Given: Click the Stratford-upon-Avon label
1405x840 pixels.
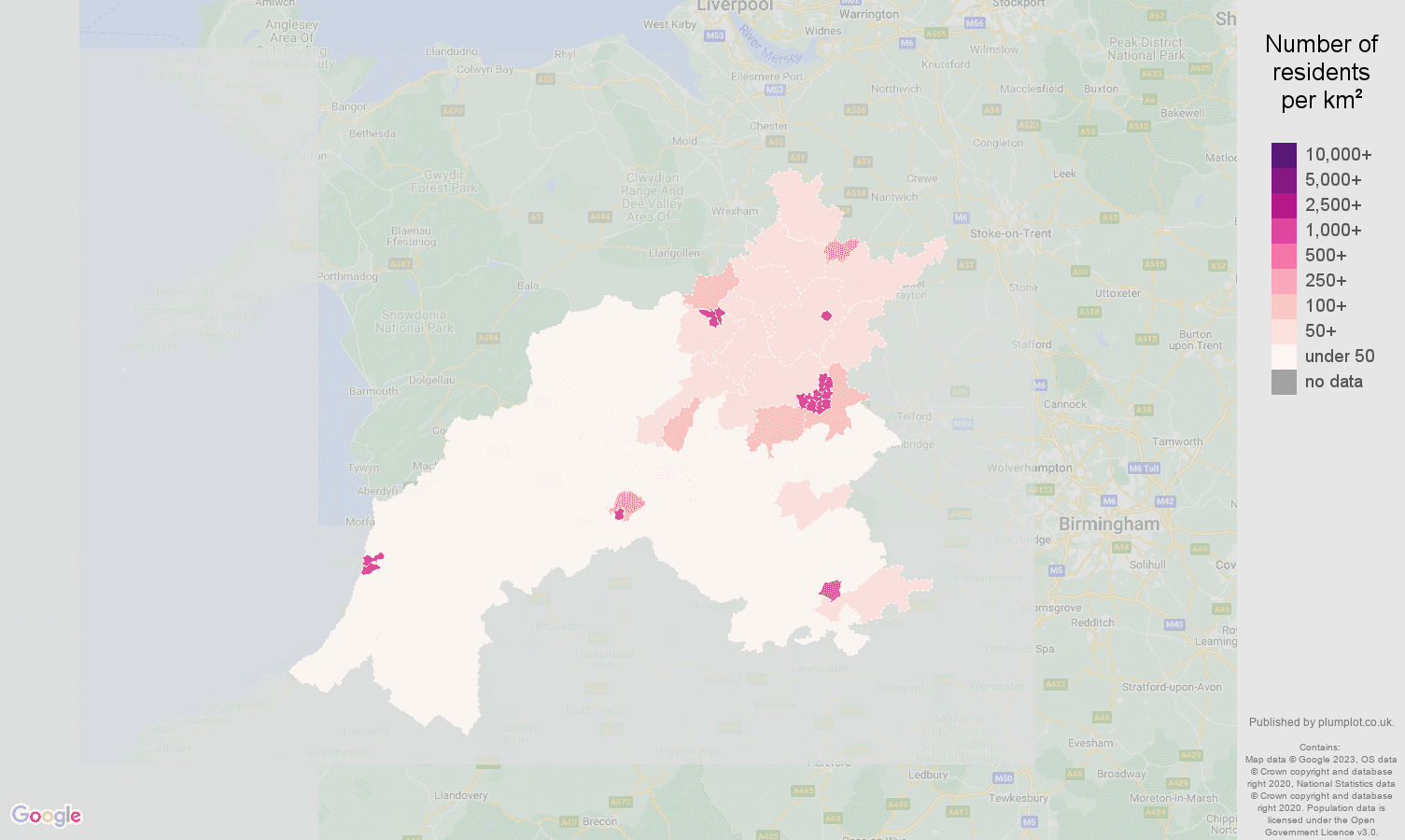Looking at the screenshot, I should click(1172, 687).
